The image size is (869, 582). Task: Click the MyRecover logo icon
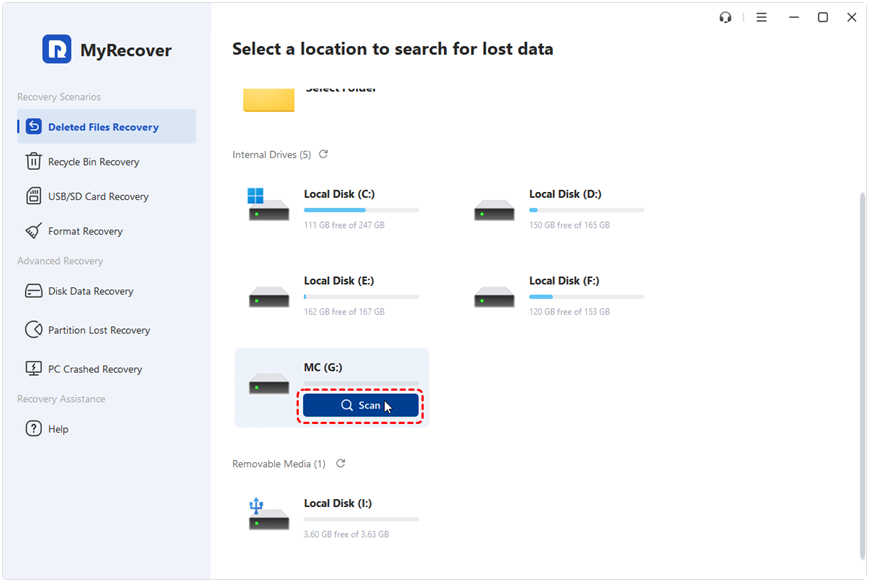pyautogui.click(x=57, y=49)
